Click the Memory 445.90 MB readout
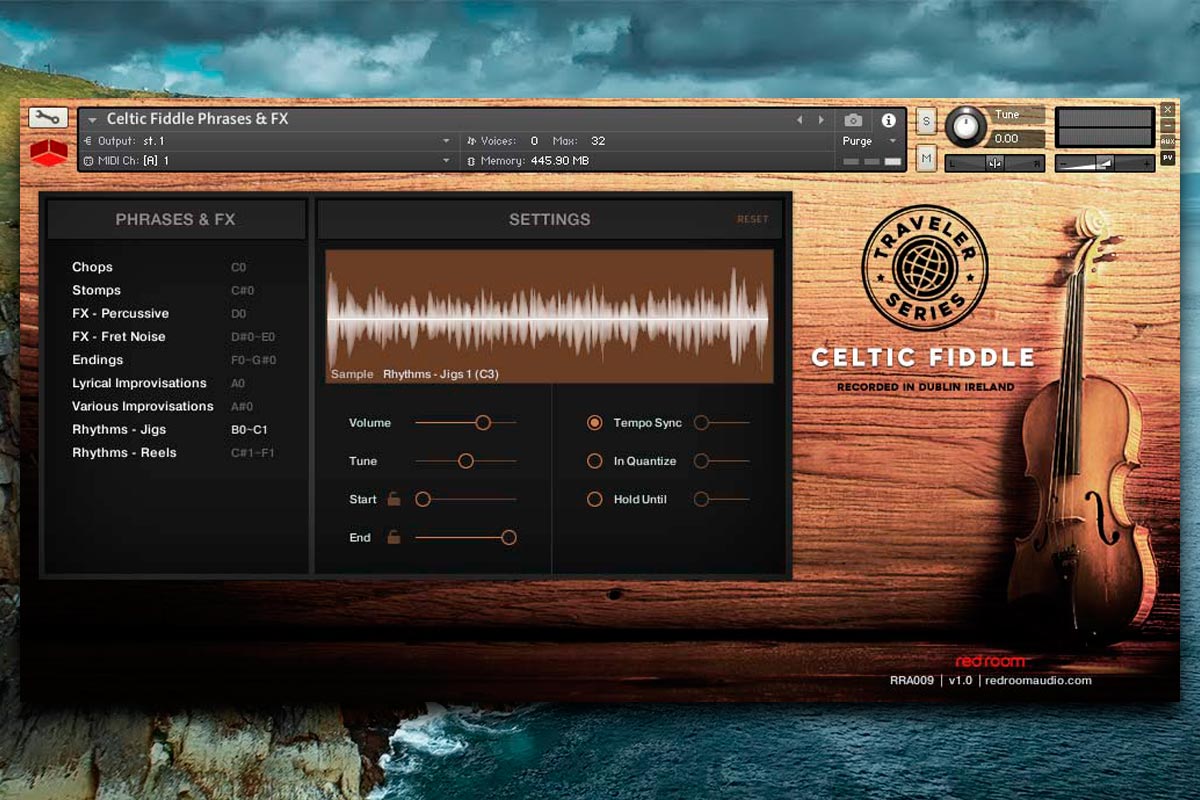The image size is (1200, 800). tap(537, 160)
